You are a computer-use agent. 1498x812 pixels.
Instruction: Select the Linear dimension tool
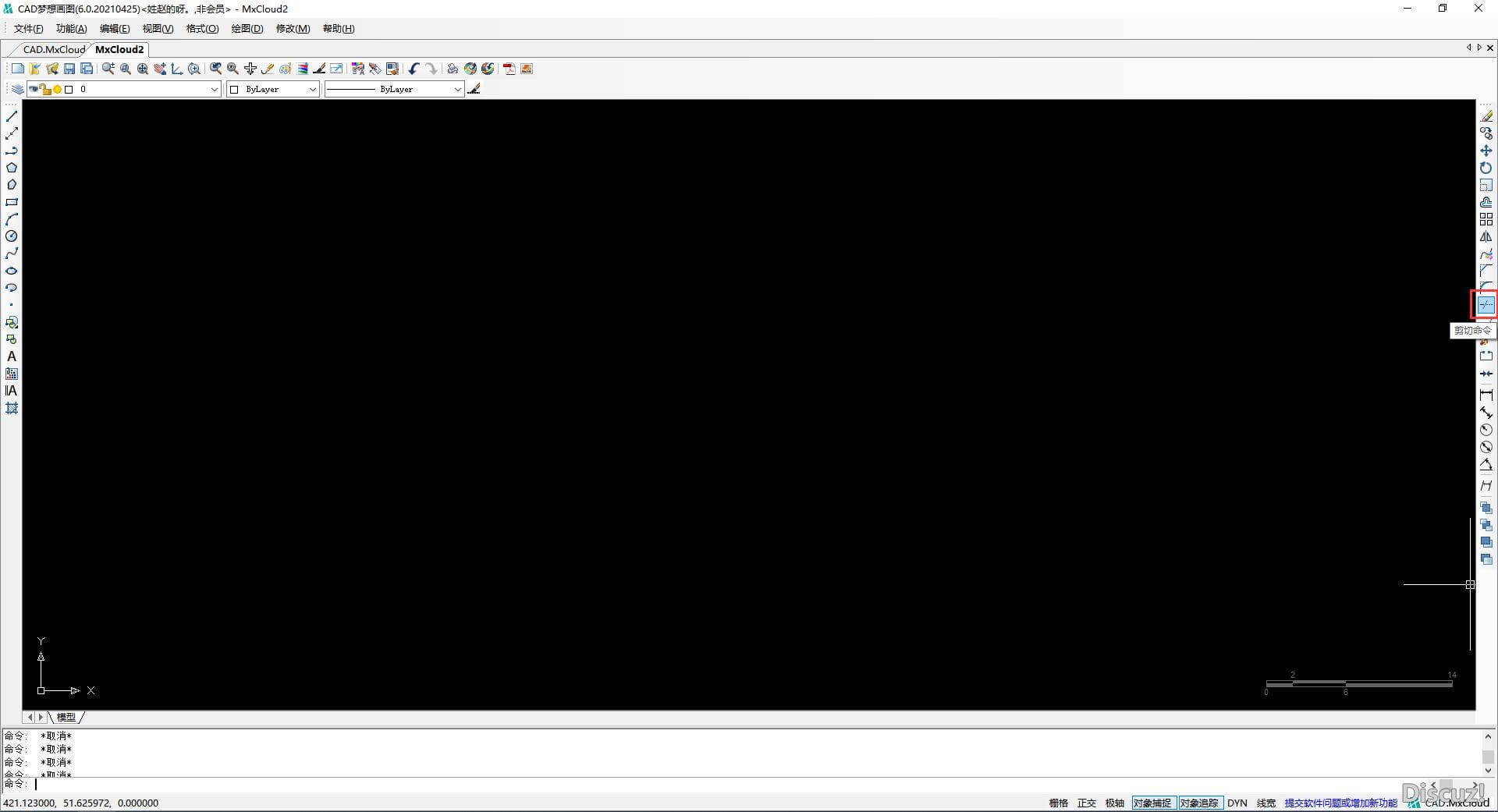click(1486, 395)
